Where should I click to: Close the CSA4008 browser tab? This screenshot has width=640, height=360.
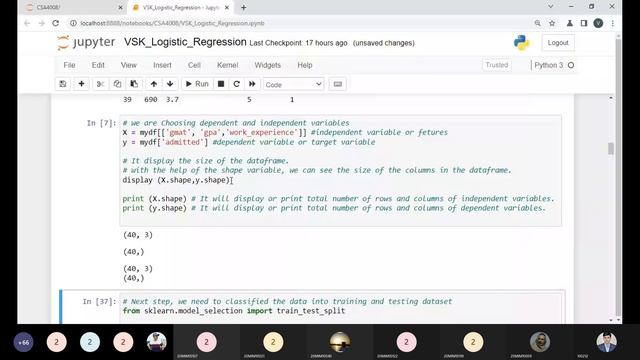pyautogui.click(x=120, y=7)
